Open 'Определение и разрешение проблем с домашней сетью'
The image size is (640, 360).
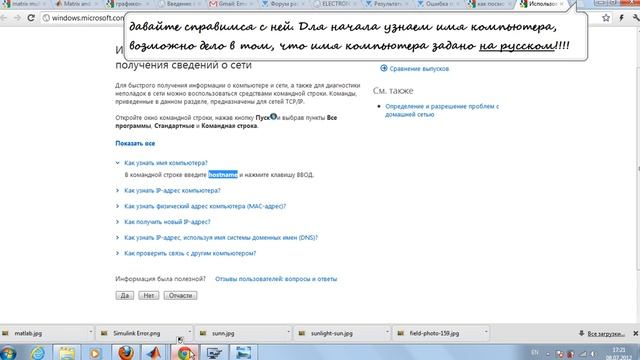pos(442,110)
